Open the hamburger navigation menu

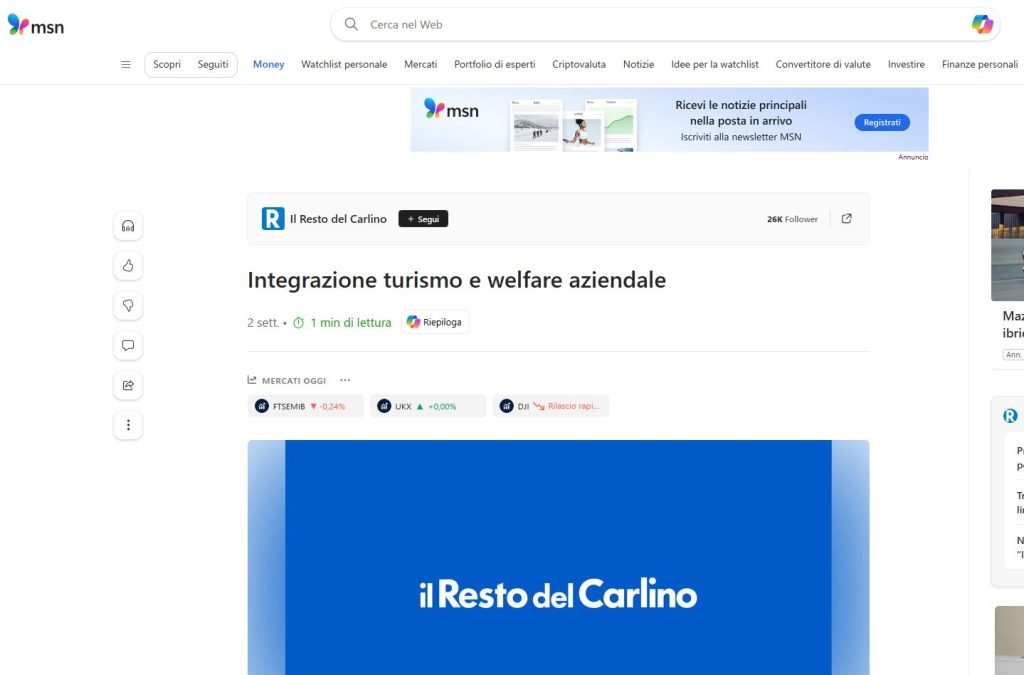(x=126, y=64)
